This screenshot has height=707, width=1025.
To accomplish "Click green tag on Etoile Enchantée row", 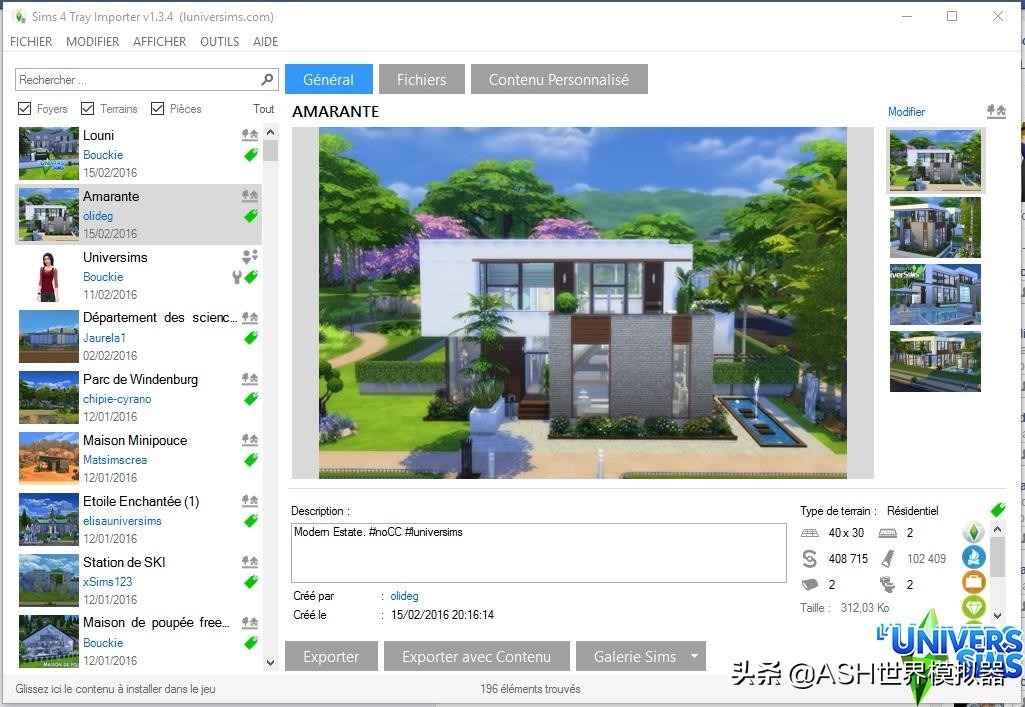I will point(251,521).
